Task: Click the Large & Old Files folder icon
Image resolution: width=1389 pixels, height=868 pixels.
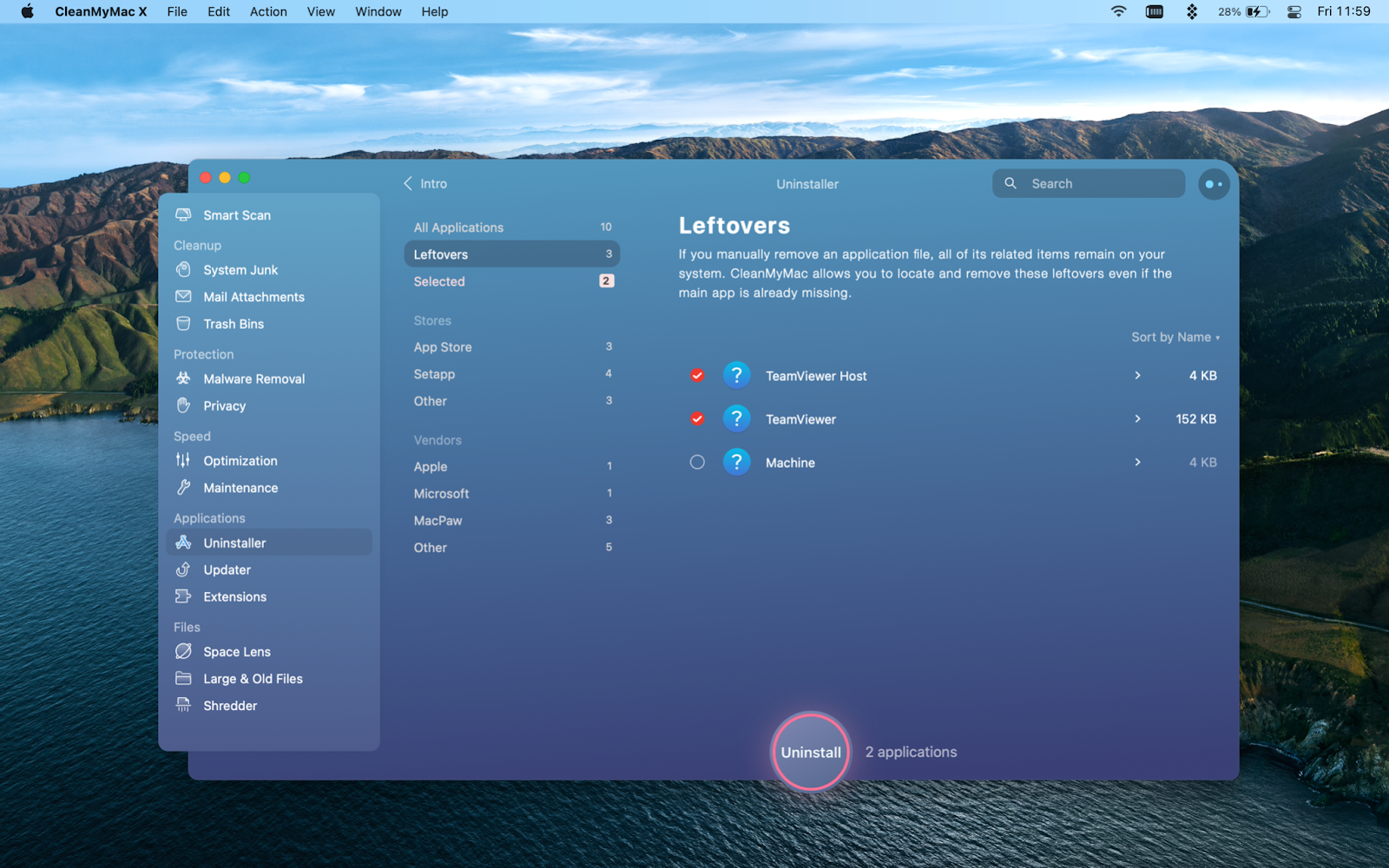Action: click(x=183, y=678)
